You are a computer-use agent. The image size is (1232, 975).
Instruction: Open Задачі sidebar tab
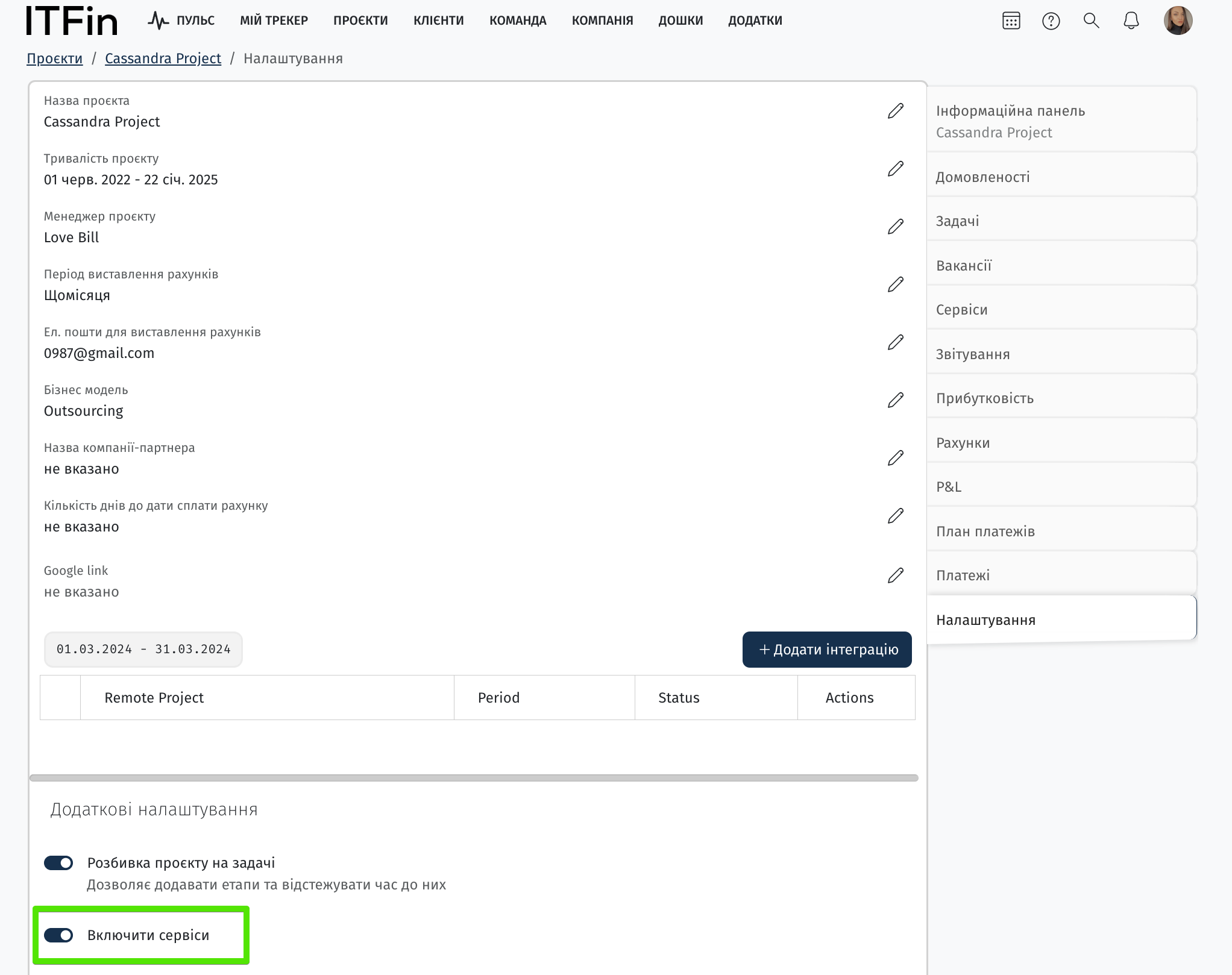click(1061, 219)
